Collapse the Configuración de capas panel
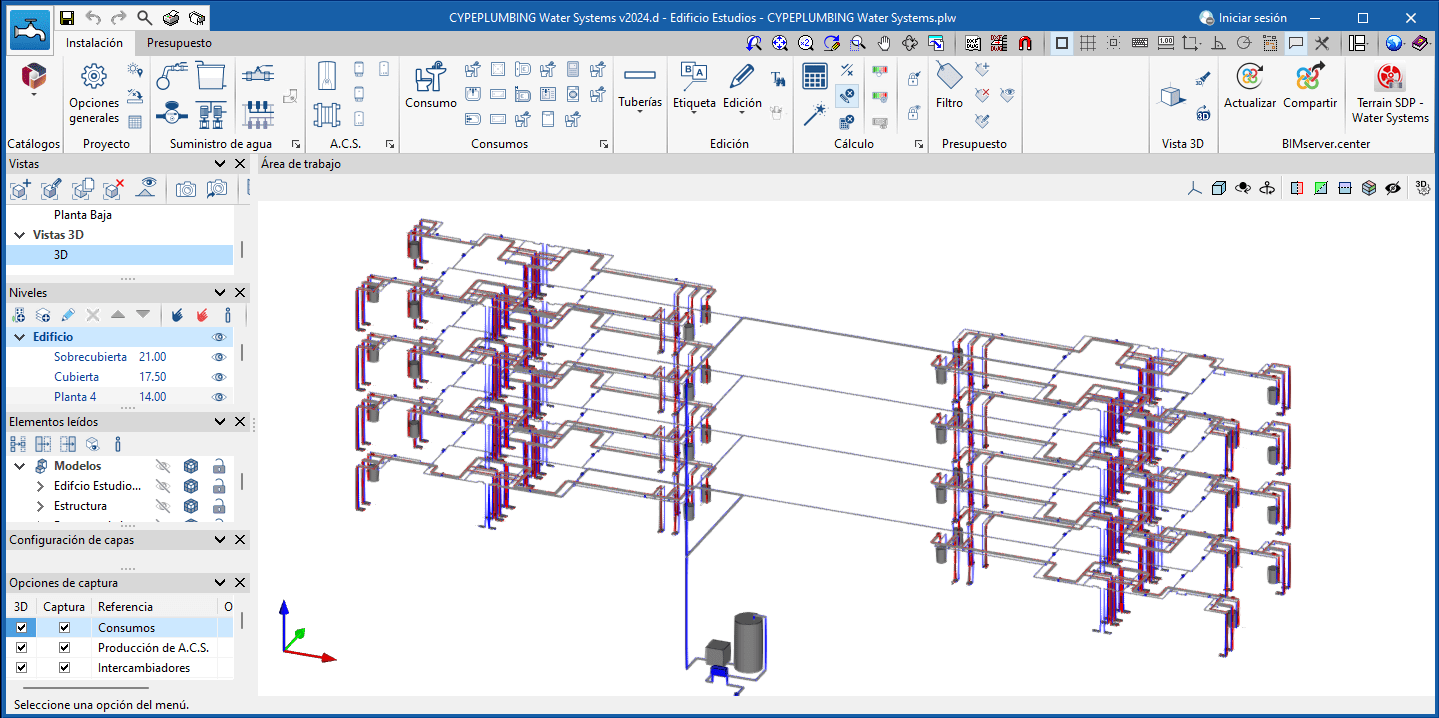 [x=220, y=540]
